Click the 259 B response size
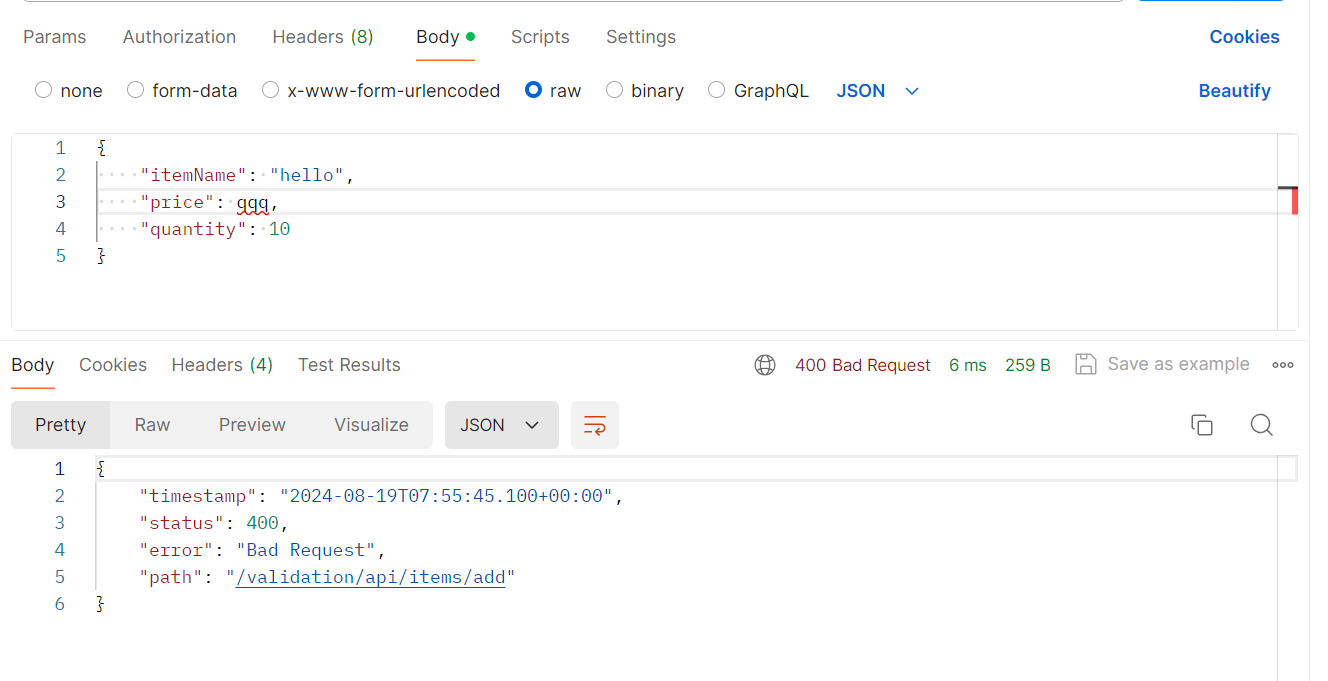Viewport: 1328px width, 681px height. point(1028,365)
